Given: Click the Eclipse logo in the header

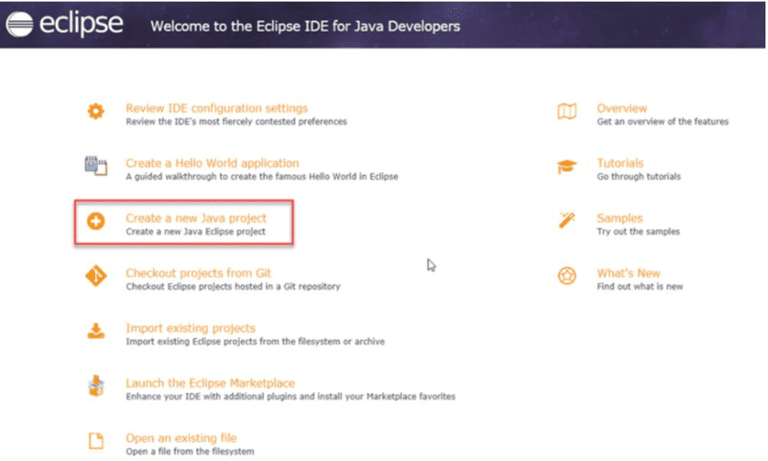Looking at the screenshot, I should (x=64, y=24).
